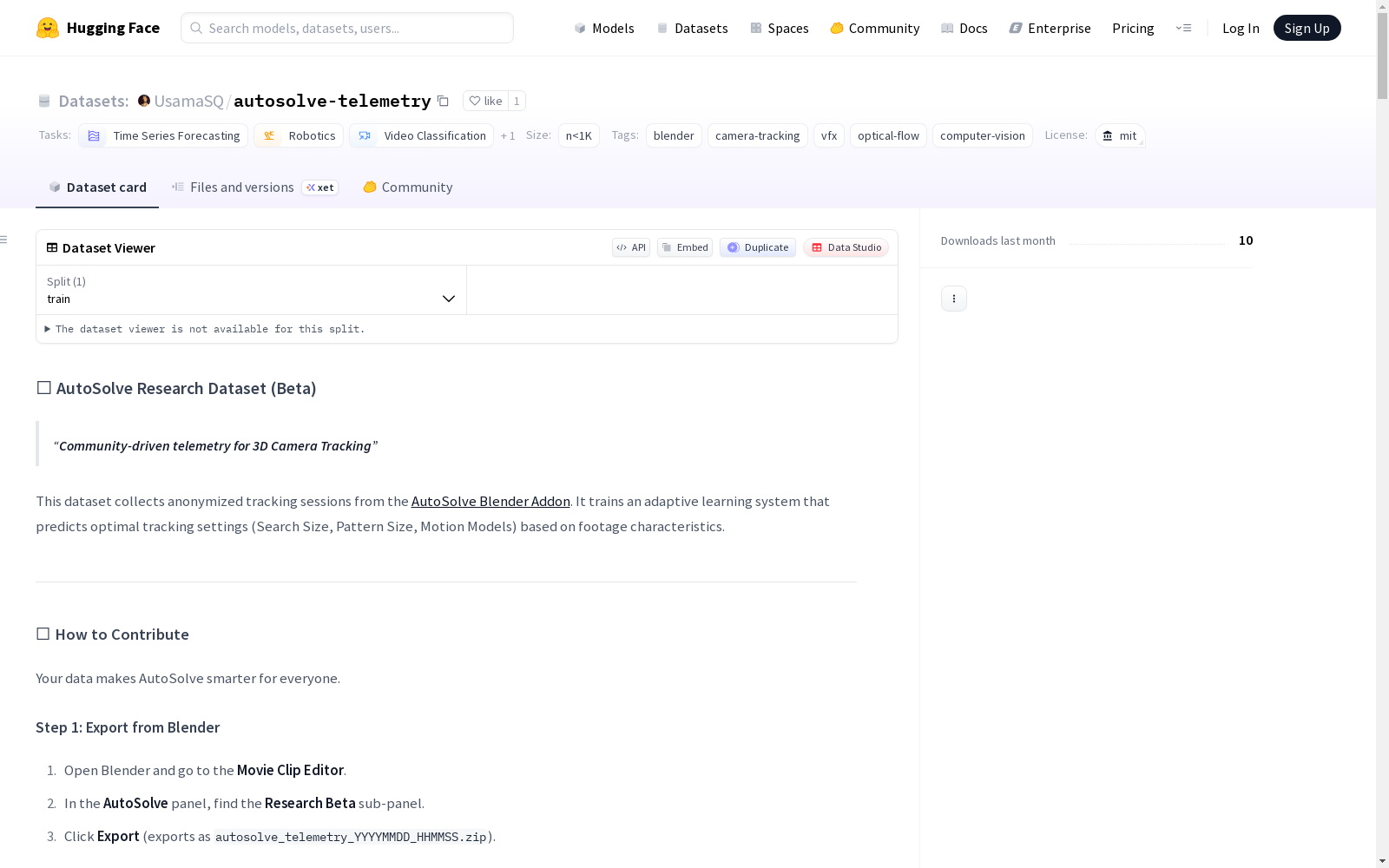Click the autosolve-telemetry dataset title
The height and width of the screenshot is (868, 1389).
(332, 101)
